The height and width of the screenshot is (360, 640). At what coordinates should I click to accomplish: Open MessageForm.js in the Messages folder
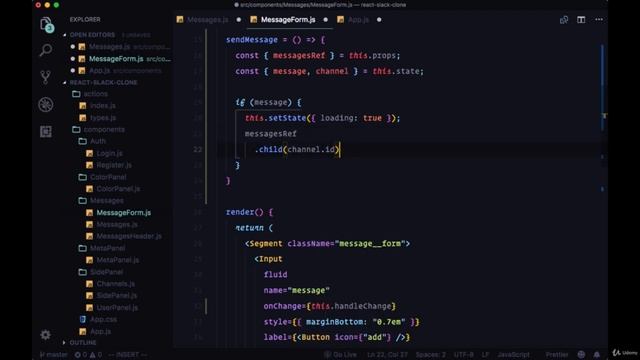coord(124,213)
